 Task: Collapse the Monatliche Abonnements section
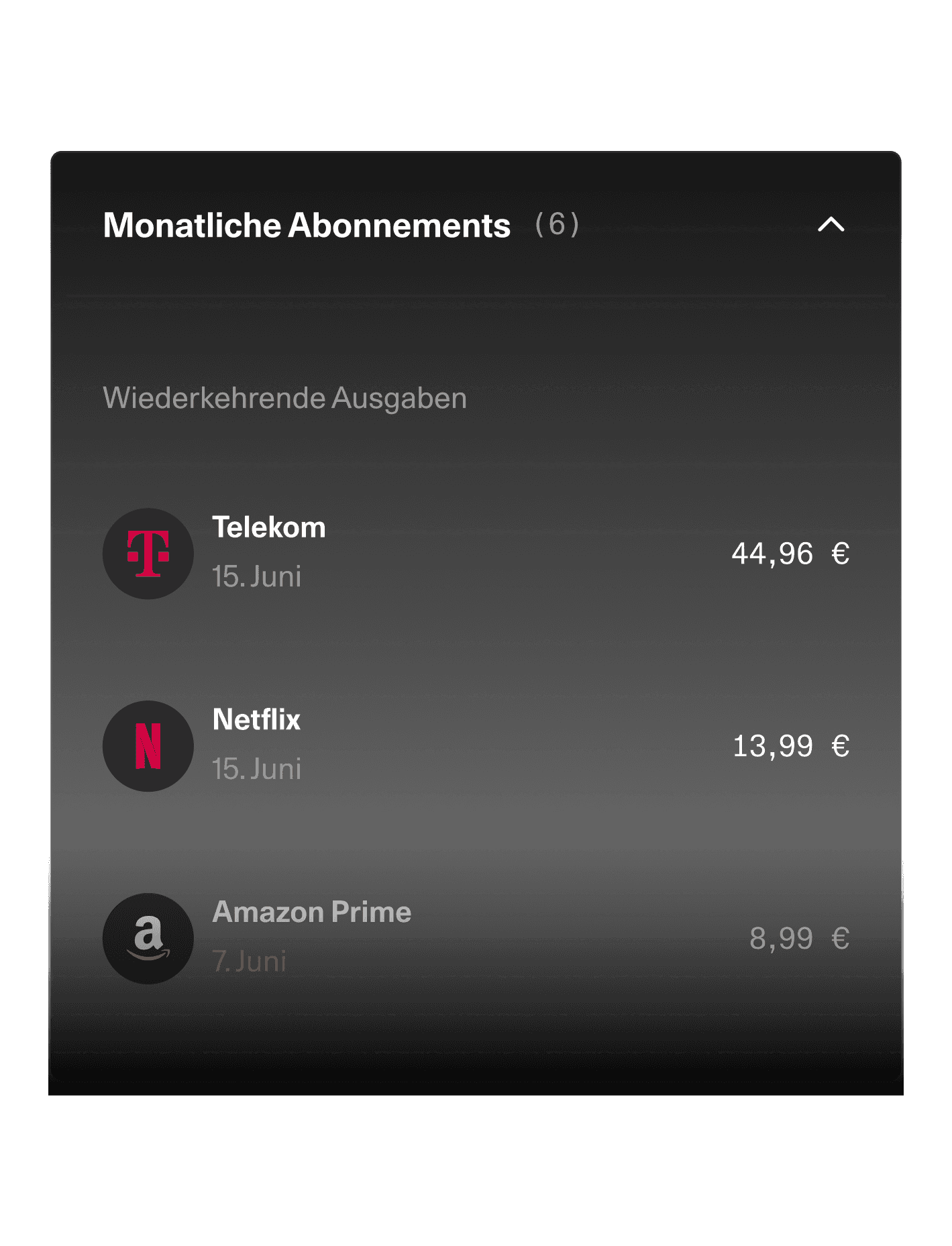tap(831, 224)
